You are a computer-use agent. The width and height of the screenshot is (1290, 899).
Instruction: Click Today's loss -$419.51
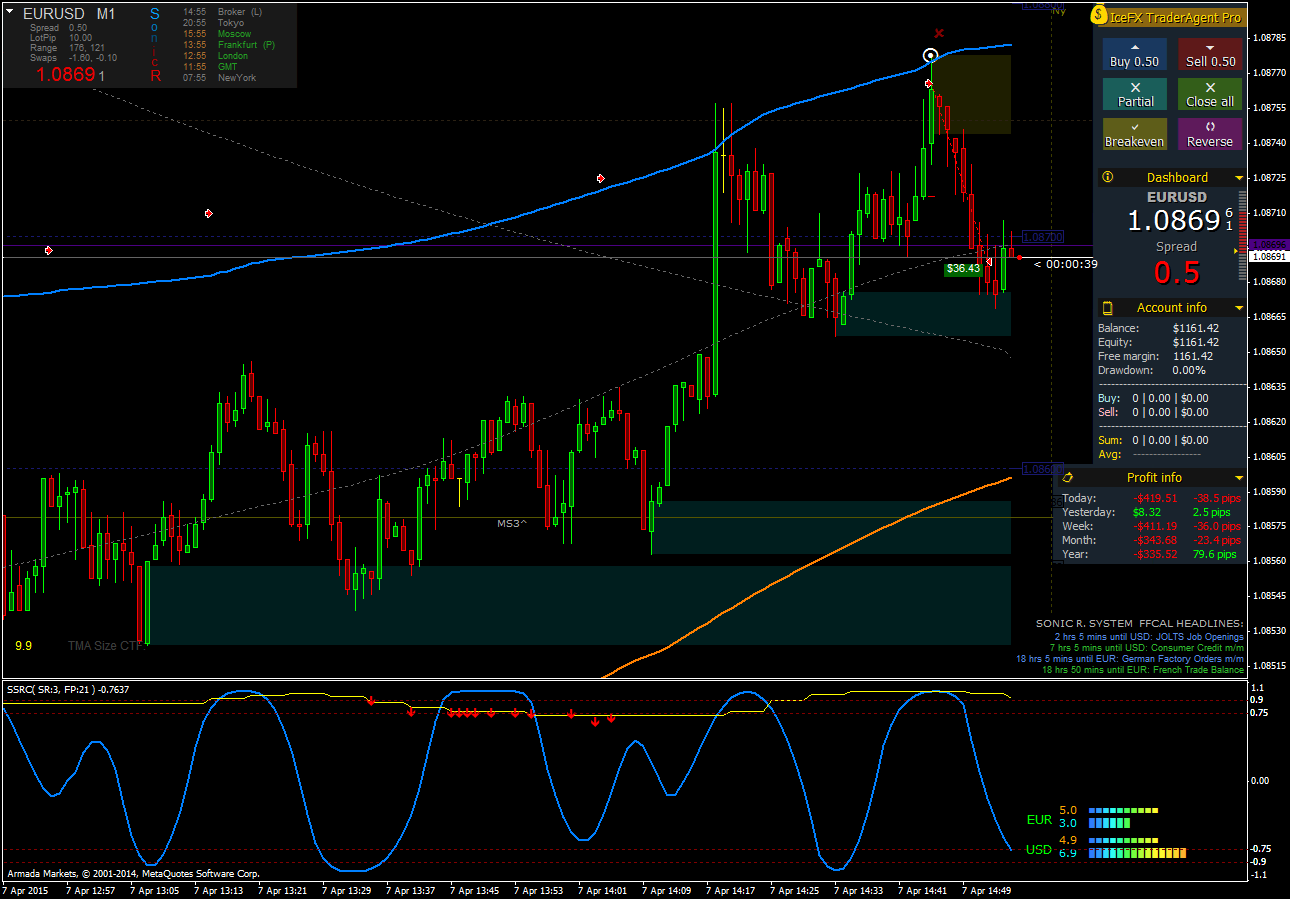click(x=1154, y=498)
